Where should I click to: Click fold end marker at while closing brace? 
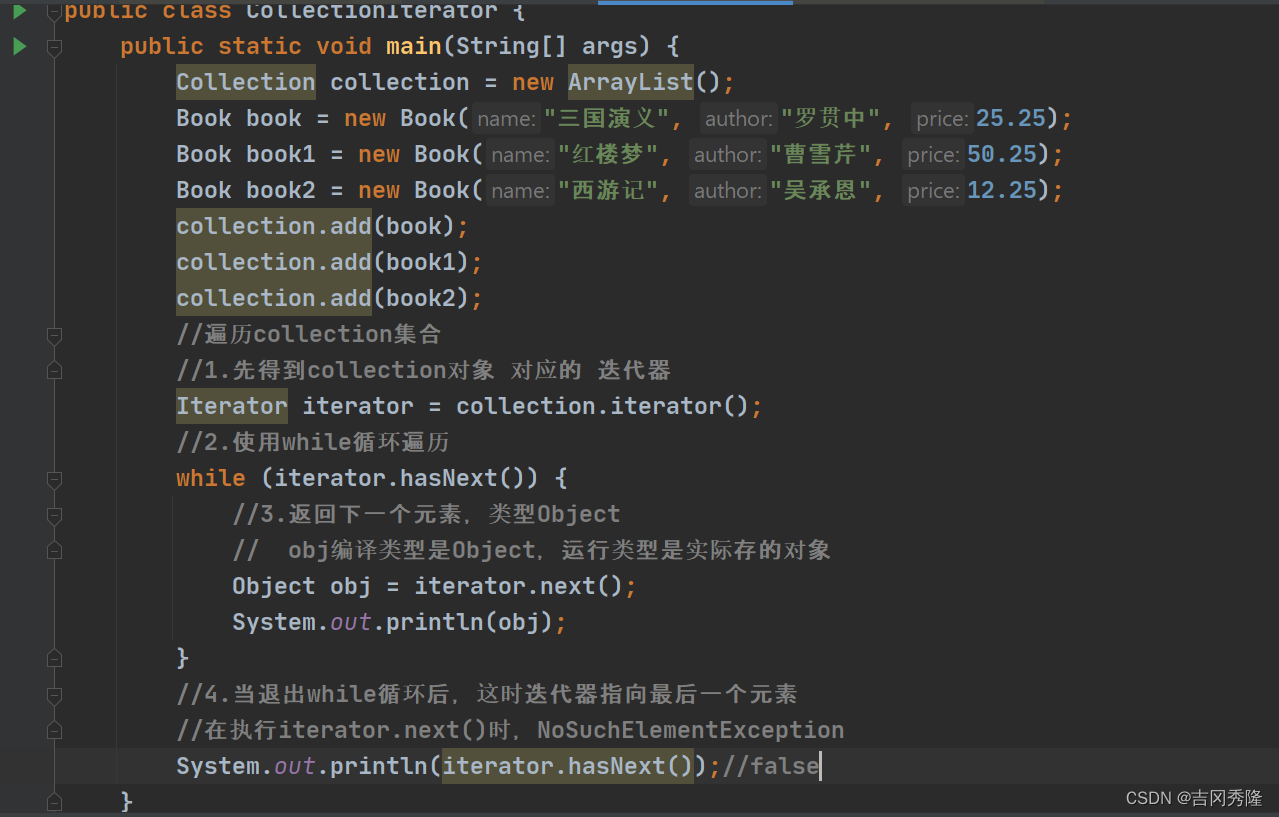coord(54,658)
